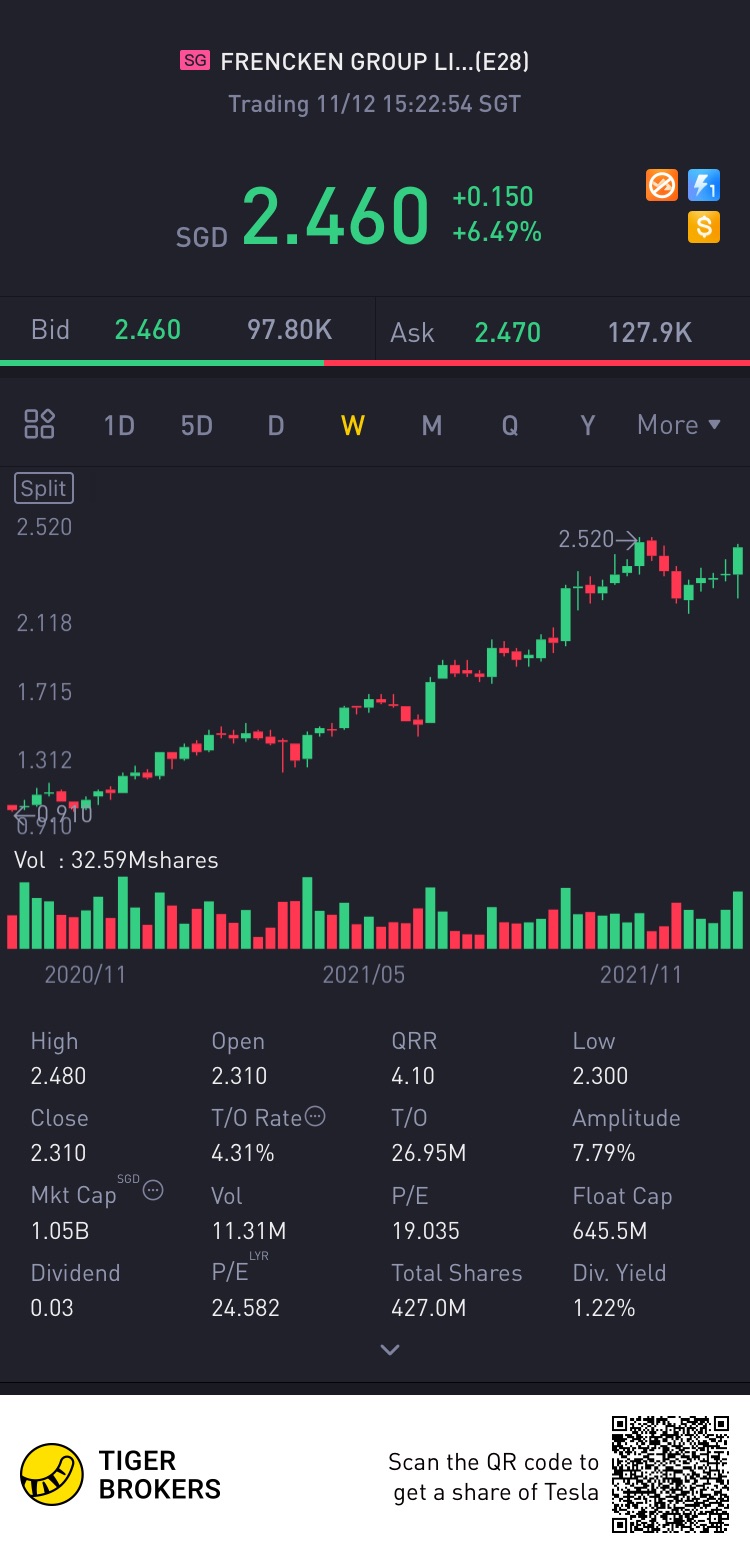
Task: Switch to the 5D chart tab
Action: [x=197, y=425]
